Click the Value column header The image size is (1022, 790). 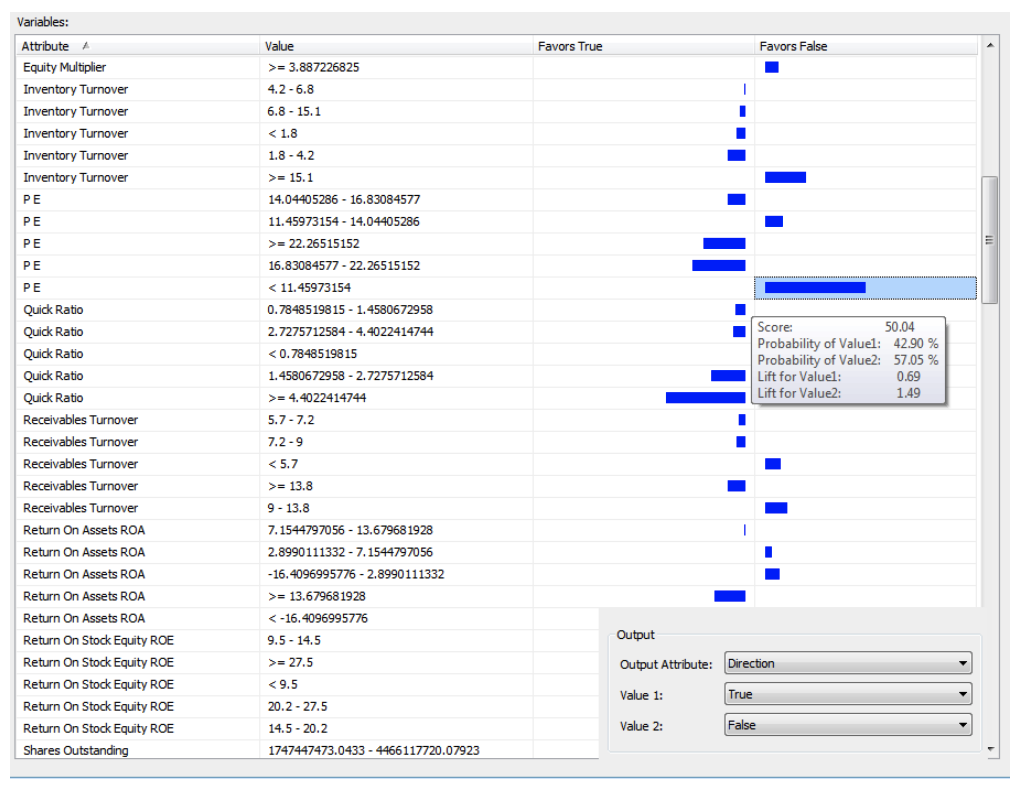click(396, 46)
